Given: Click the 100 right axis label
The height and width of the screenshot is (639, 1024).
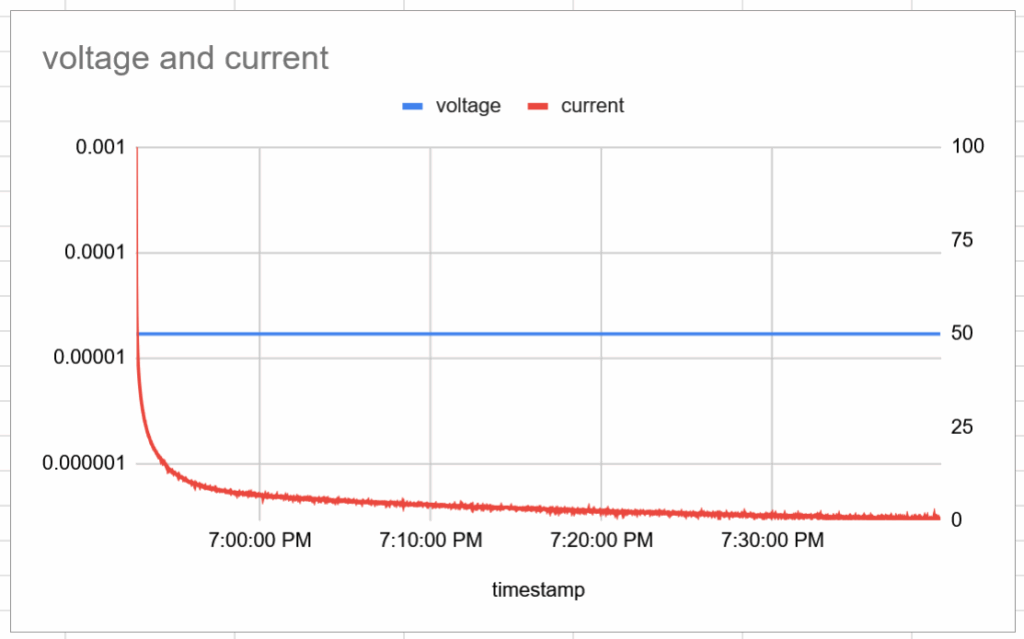Looking at the screenshot, I should point(969,147).
